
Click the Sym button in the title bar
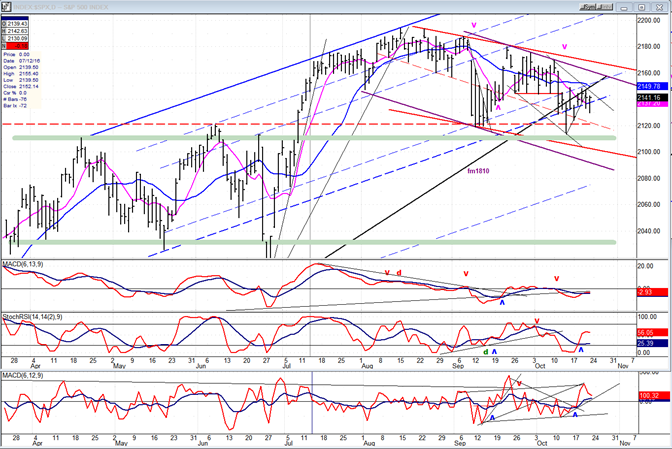(x=588, y=7)
